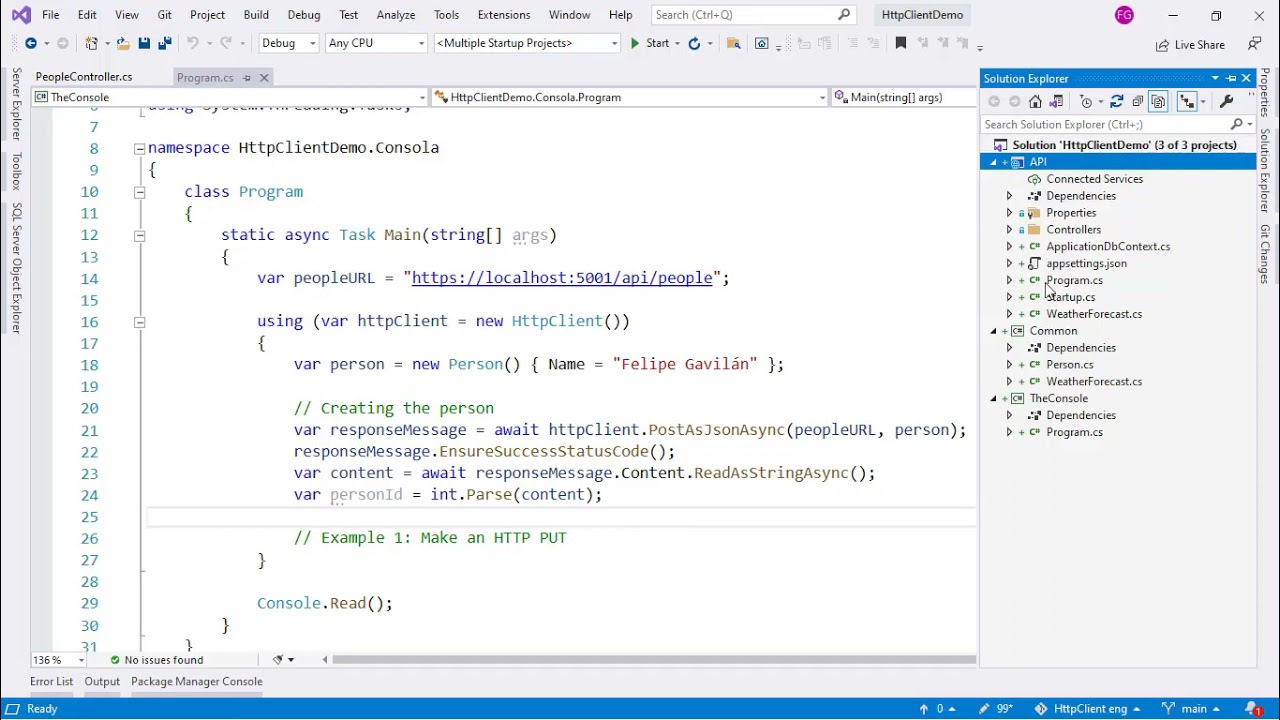Open the Git menu
Image resolution: width=1280 pixels, height=720 pixels.
click(x=164, y=15)
